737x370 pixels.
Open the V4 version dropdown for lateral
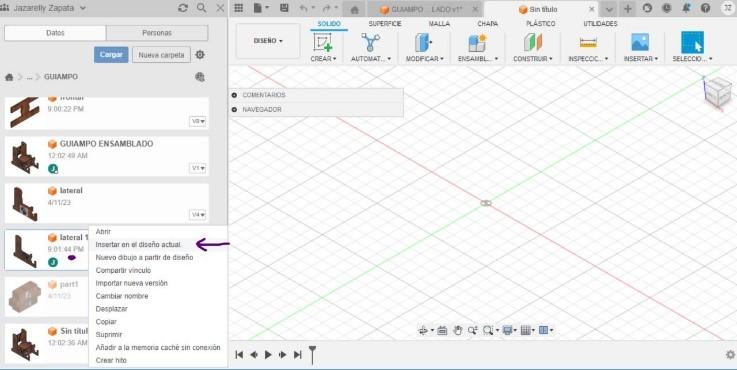click(x=198, y=215)
